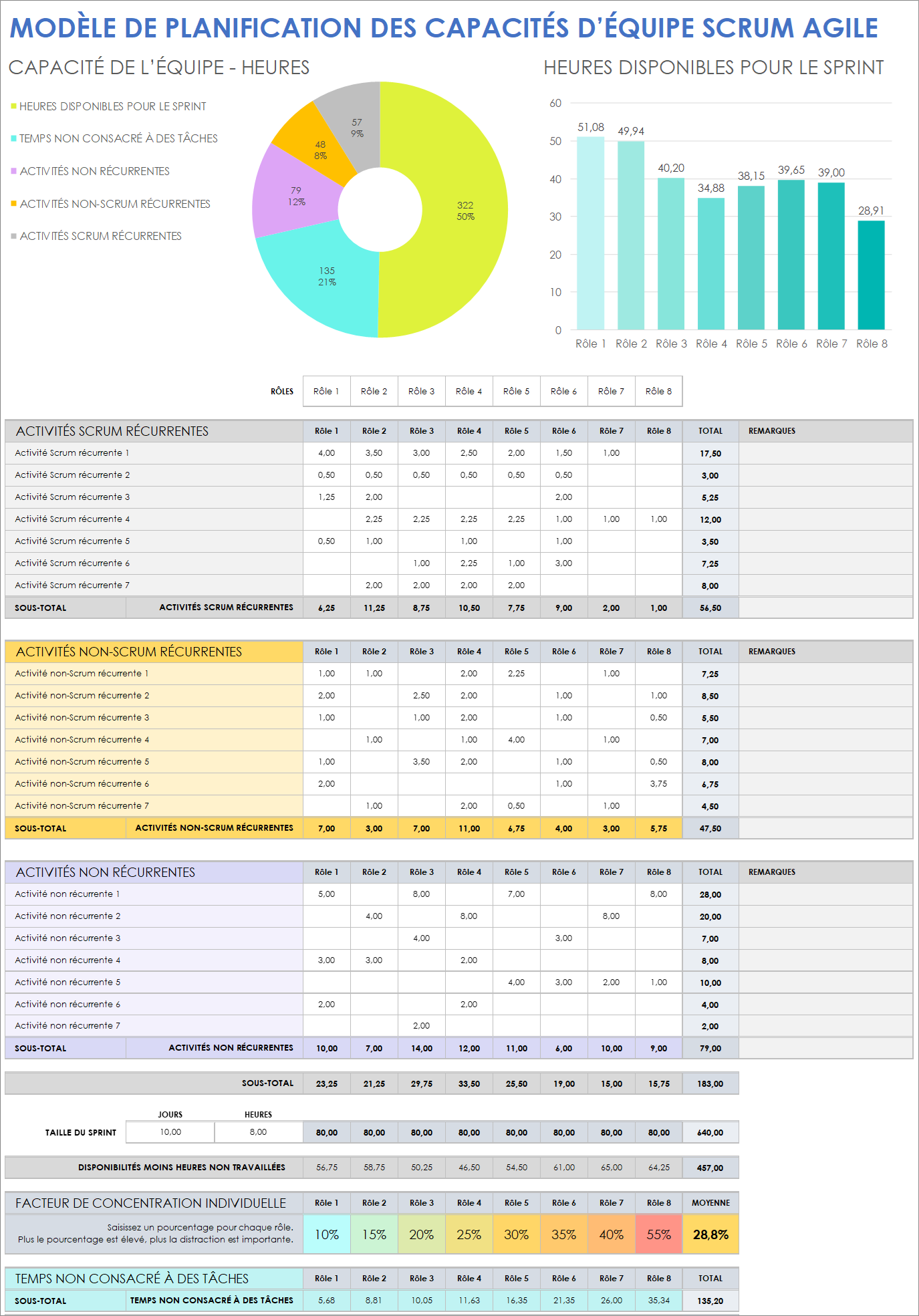Select the orange pie slice labeled 48 8%
This screenshot has width=919, height=1316.
click(x=320, y=150)
